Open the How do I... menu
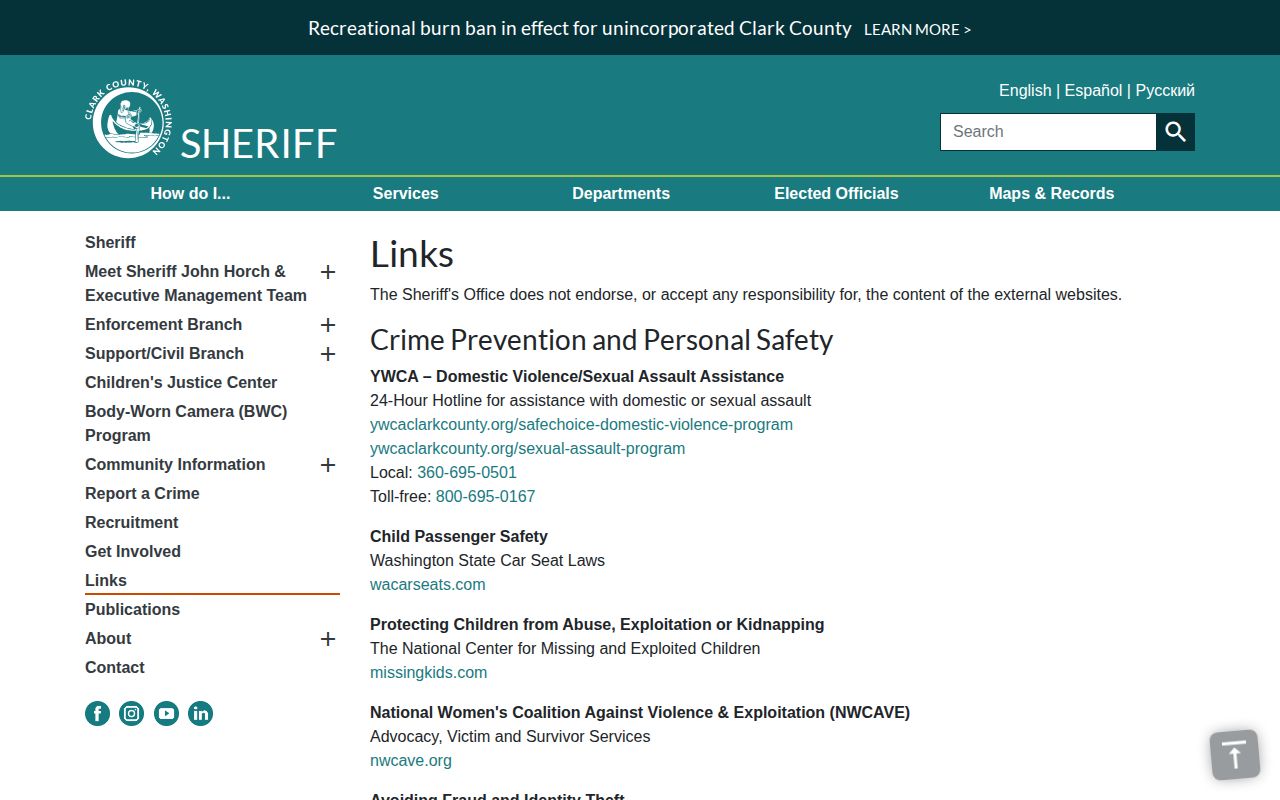 [190, 194]
